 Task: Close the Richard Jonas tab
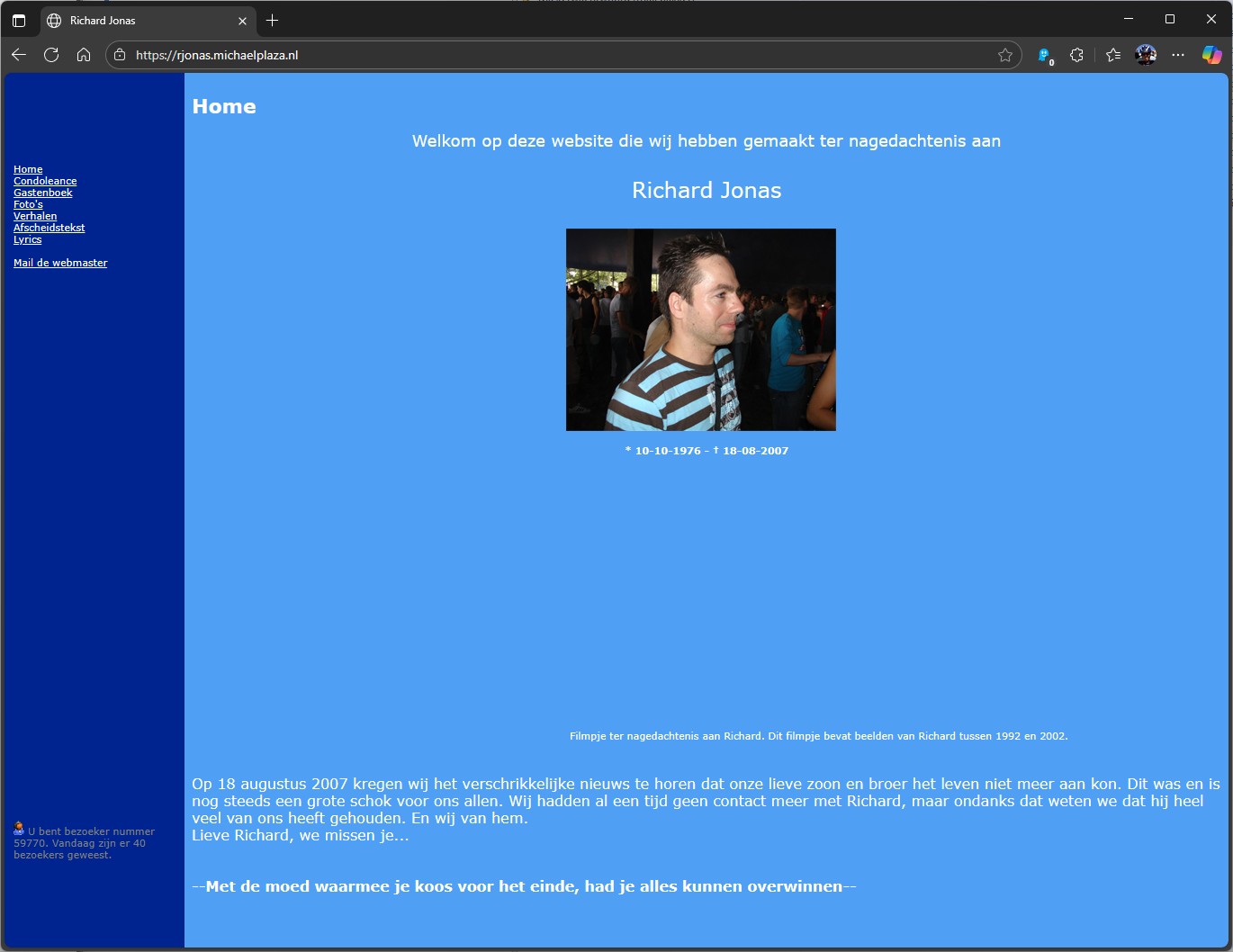(x=242, y=21)
